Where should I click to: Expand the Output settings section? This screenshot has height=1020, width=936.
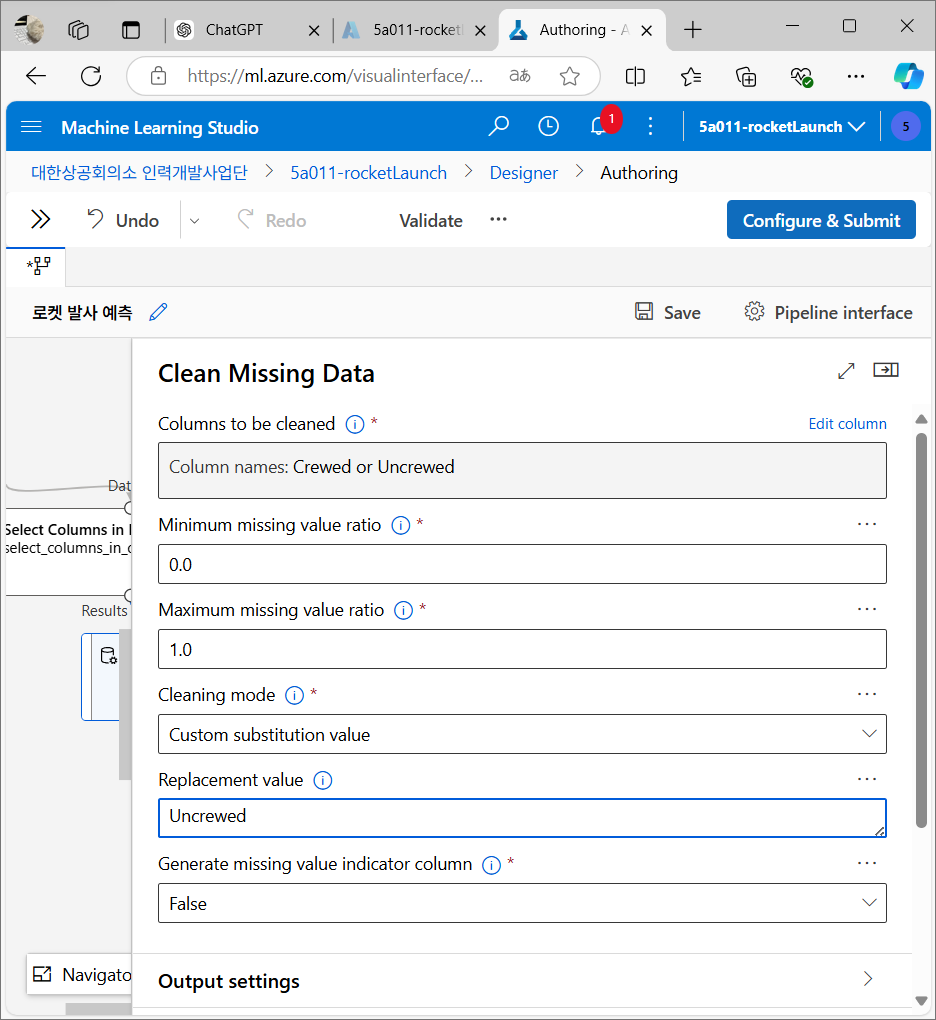(522, 980)
